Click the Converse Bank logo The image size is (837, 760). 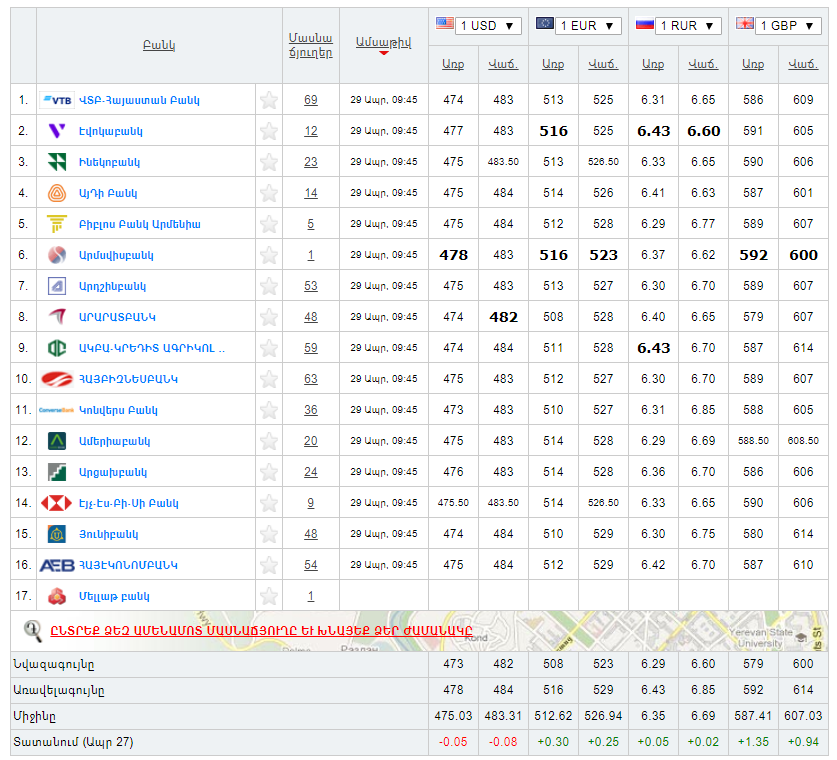click(57, 410)
